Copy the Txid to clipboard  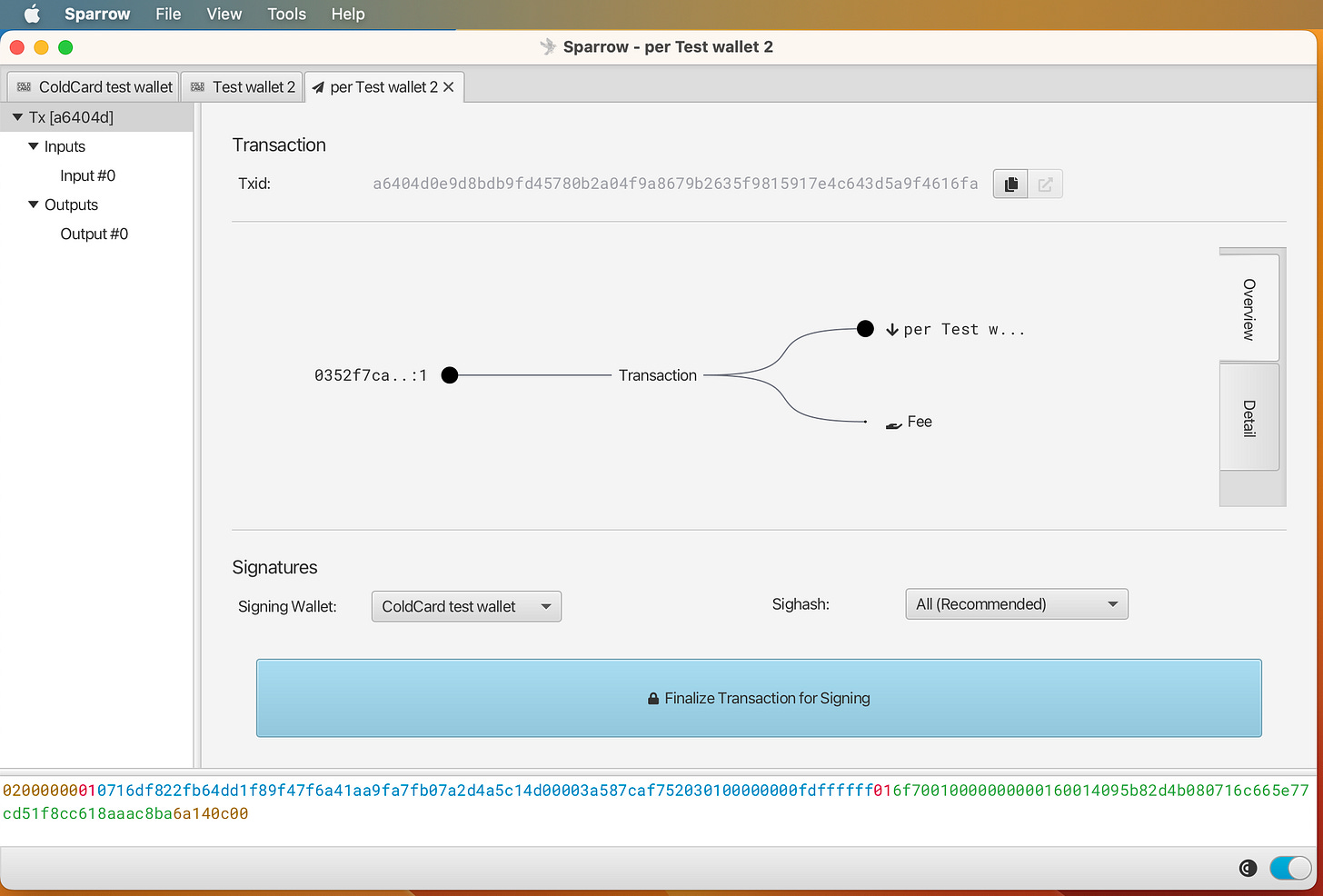[x=1010, y=184]
